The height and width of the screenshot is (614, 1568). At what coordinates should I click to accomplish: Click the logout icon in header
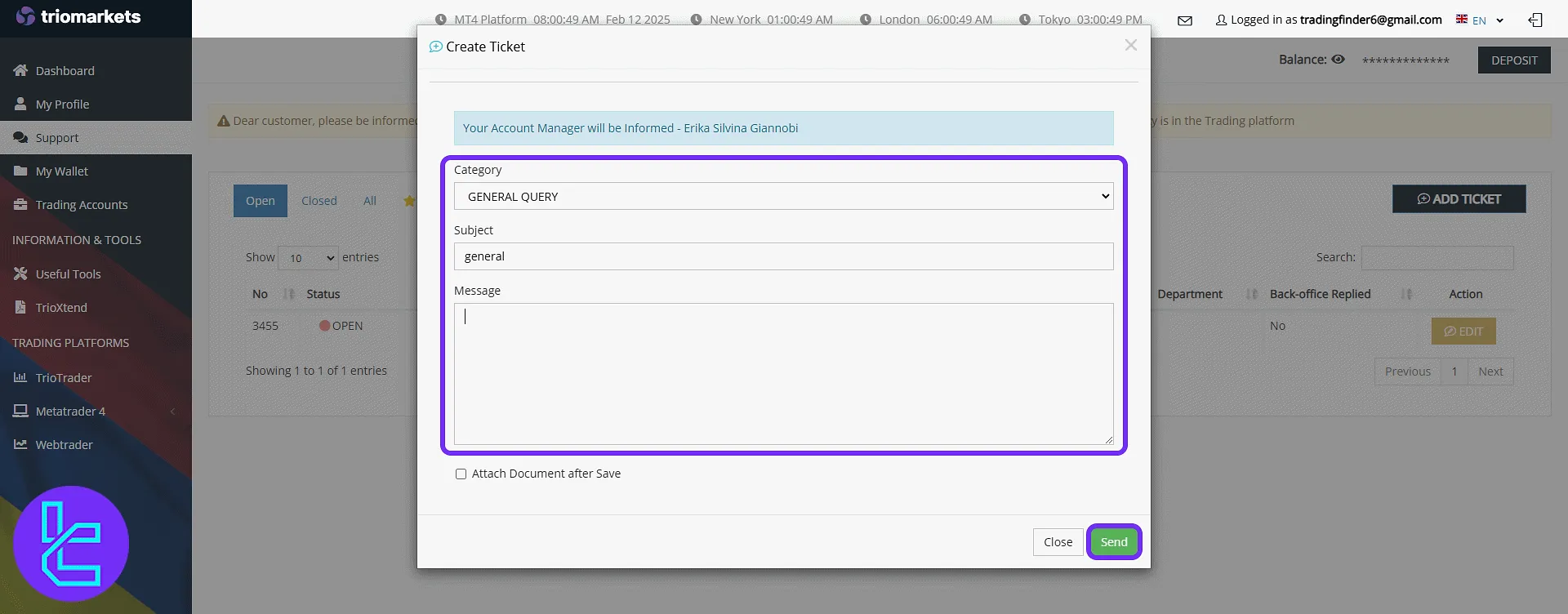(1535, 20)
